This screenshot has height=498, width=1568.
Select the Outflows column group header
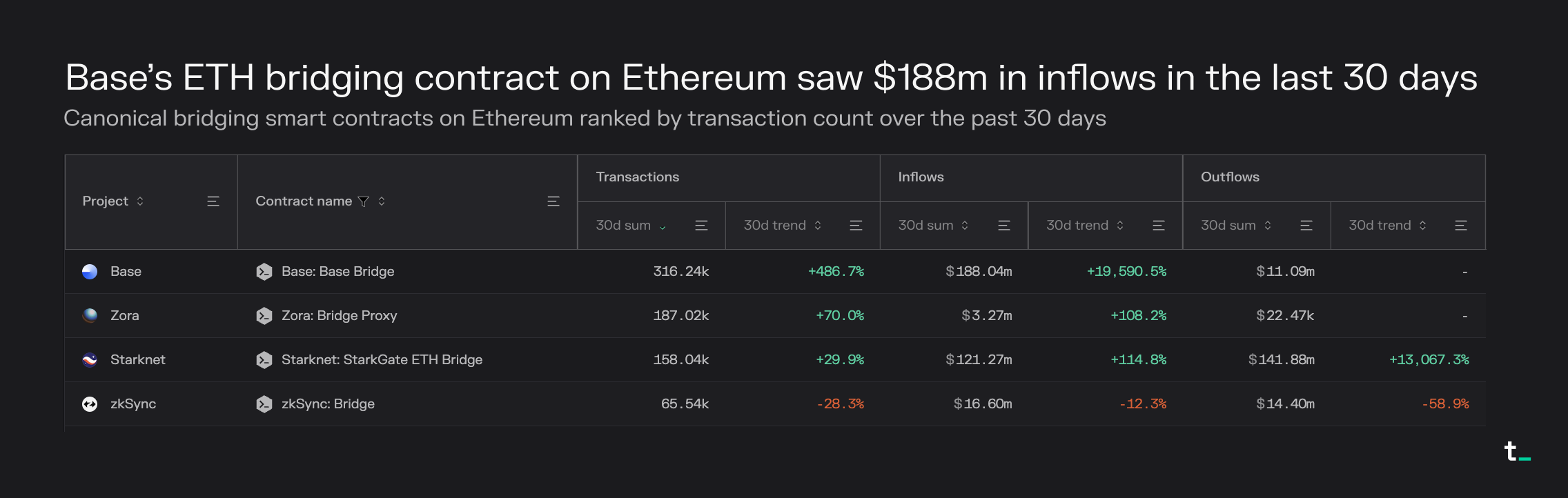[1230, 177]
